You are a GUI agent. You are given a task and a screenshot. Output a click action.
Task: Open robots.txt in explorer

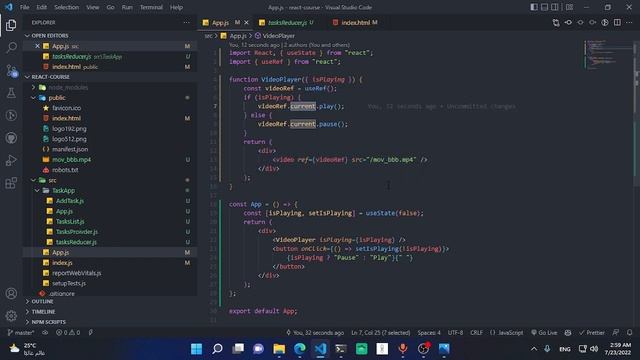click(64, 170)
